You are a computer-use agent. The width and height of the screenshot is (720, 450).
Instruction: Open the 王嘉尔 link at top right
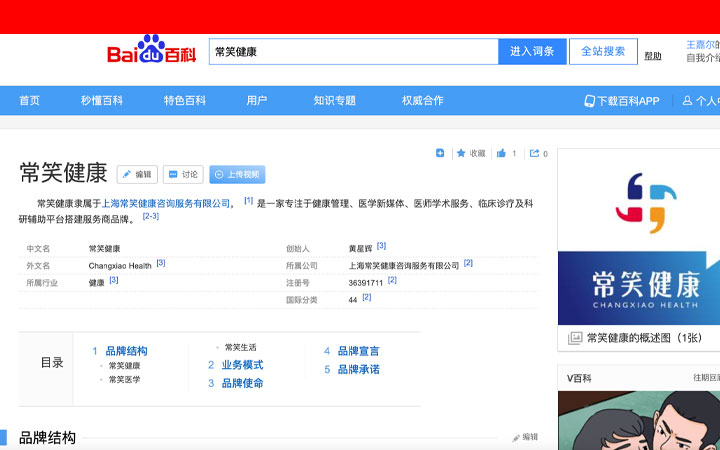click(x=700, y=45)
